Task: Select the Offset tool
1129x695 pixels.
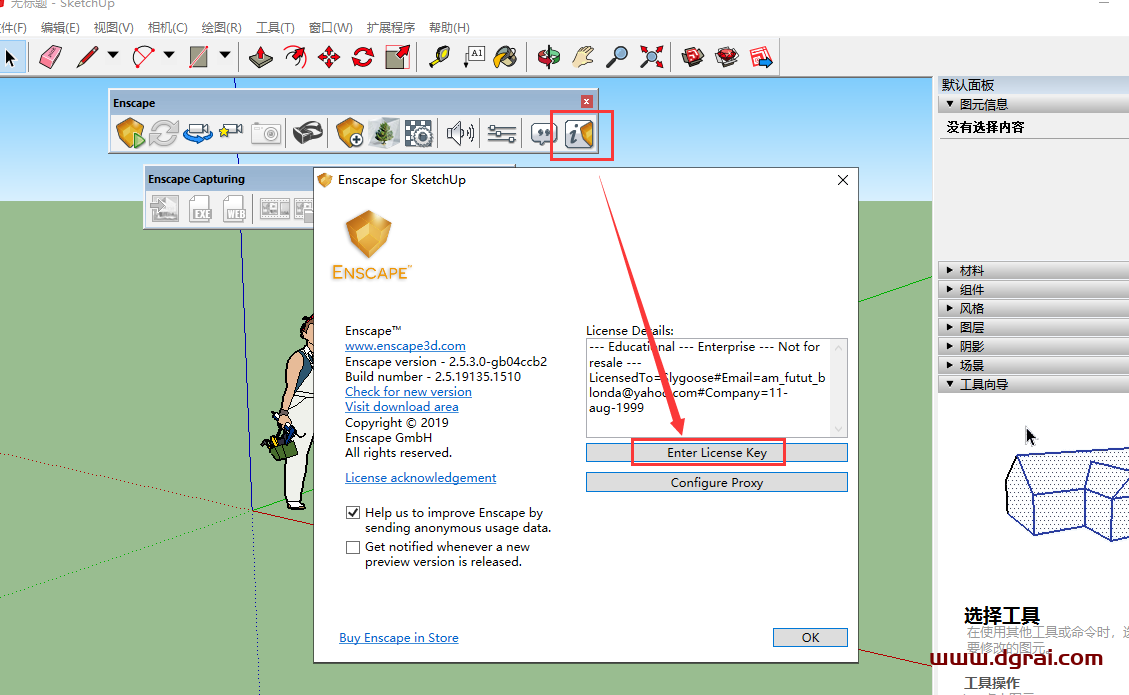Action: [x=295, y=57]
